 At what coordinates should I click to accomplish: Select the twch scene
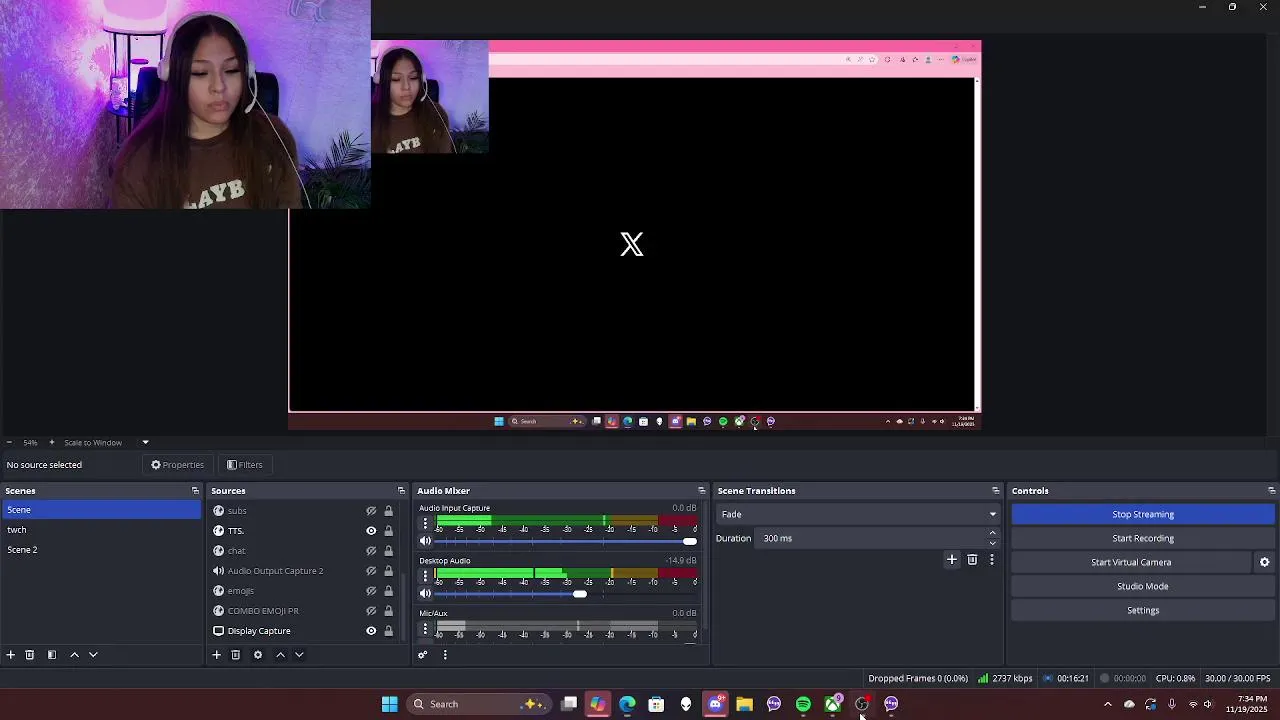(100, 530)
